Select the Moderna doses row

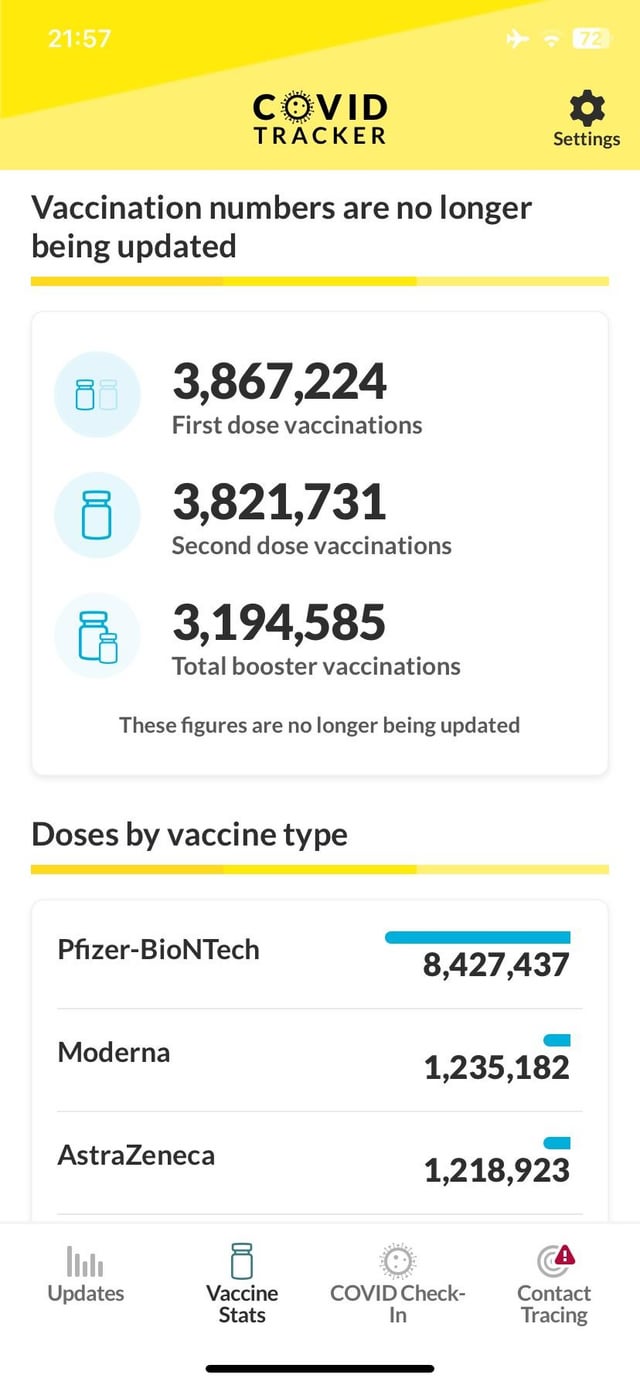point(320,1060)
